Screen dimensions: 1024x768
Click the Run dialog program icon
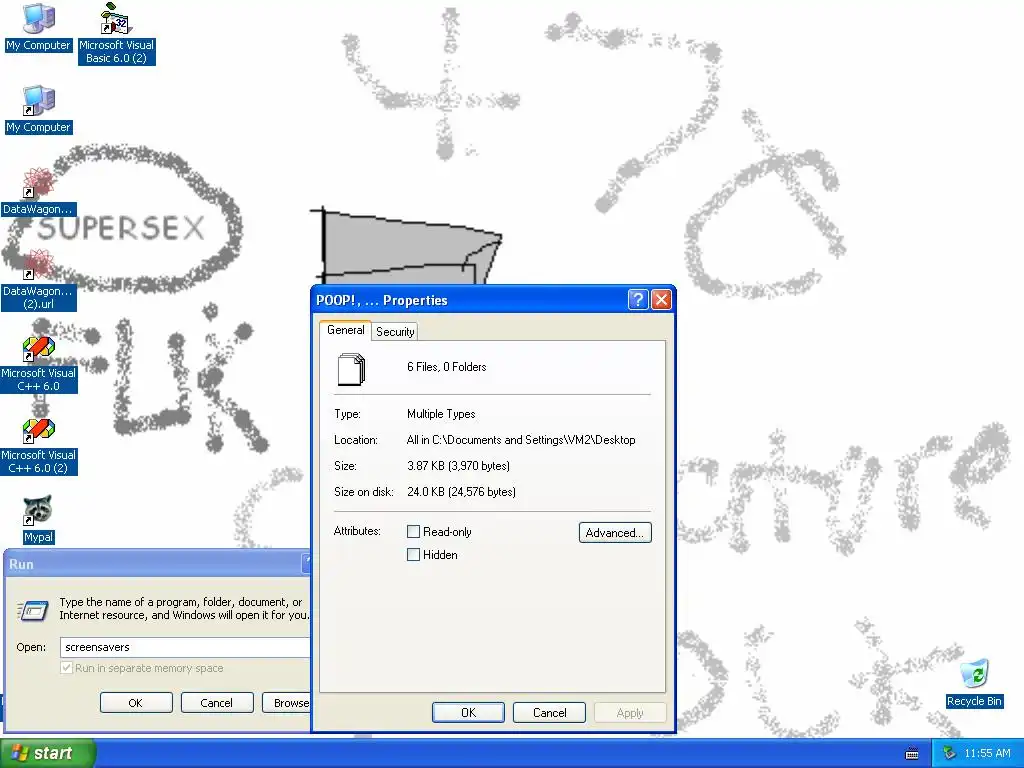tap(33, 610)
